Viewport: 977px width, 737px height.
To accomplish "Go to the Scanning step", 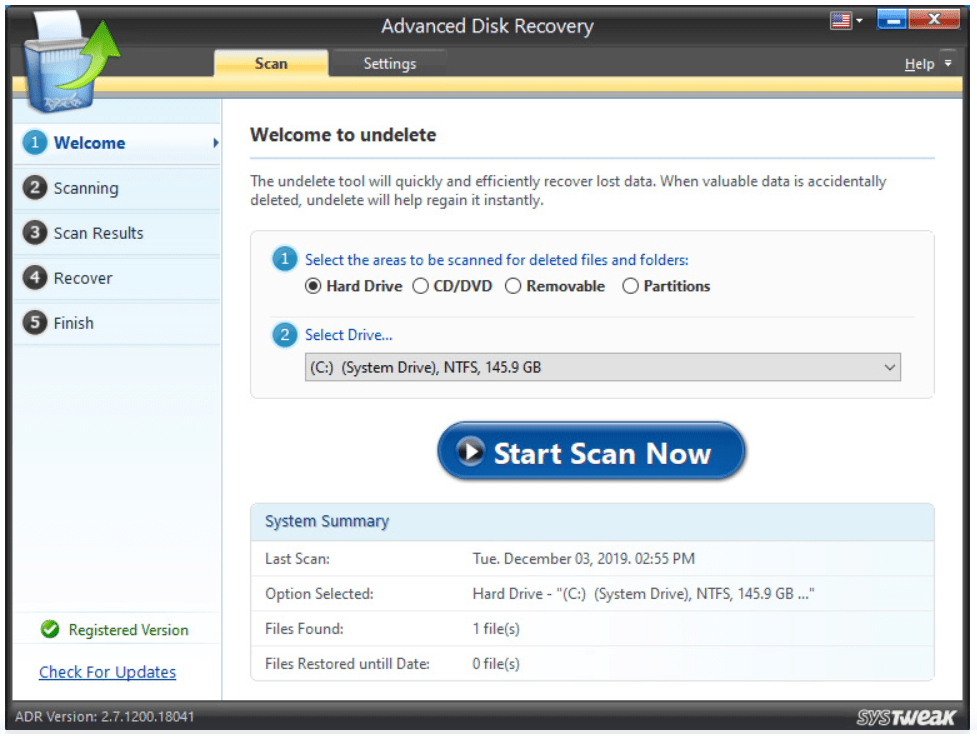I will pyautogui.click(x=117, y=188).
